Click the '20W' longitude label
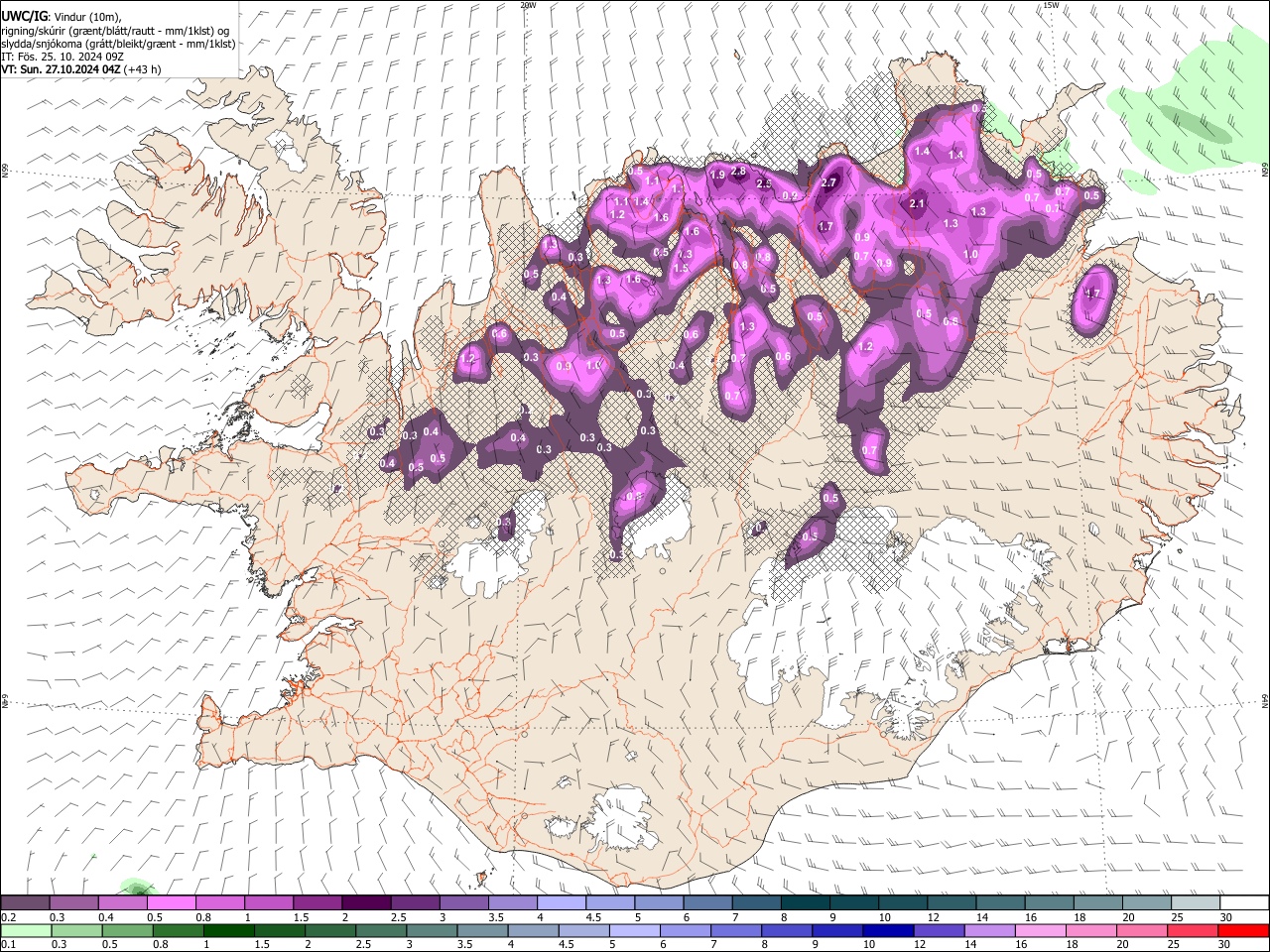This screenshot has height=952, width=1270. (x=528, y=5)
